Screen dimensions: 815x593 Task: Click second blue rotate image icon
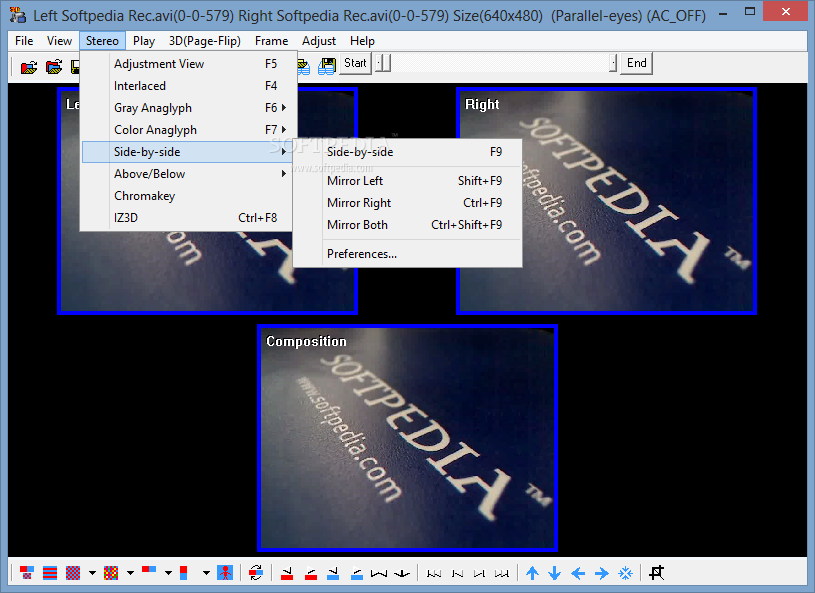tap(357, 573)
